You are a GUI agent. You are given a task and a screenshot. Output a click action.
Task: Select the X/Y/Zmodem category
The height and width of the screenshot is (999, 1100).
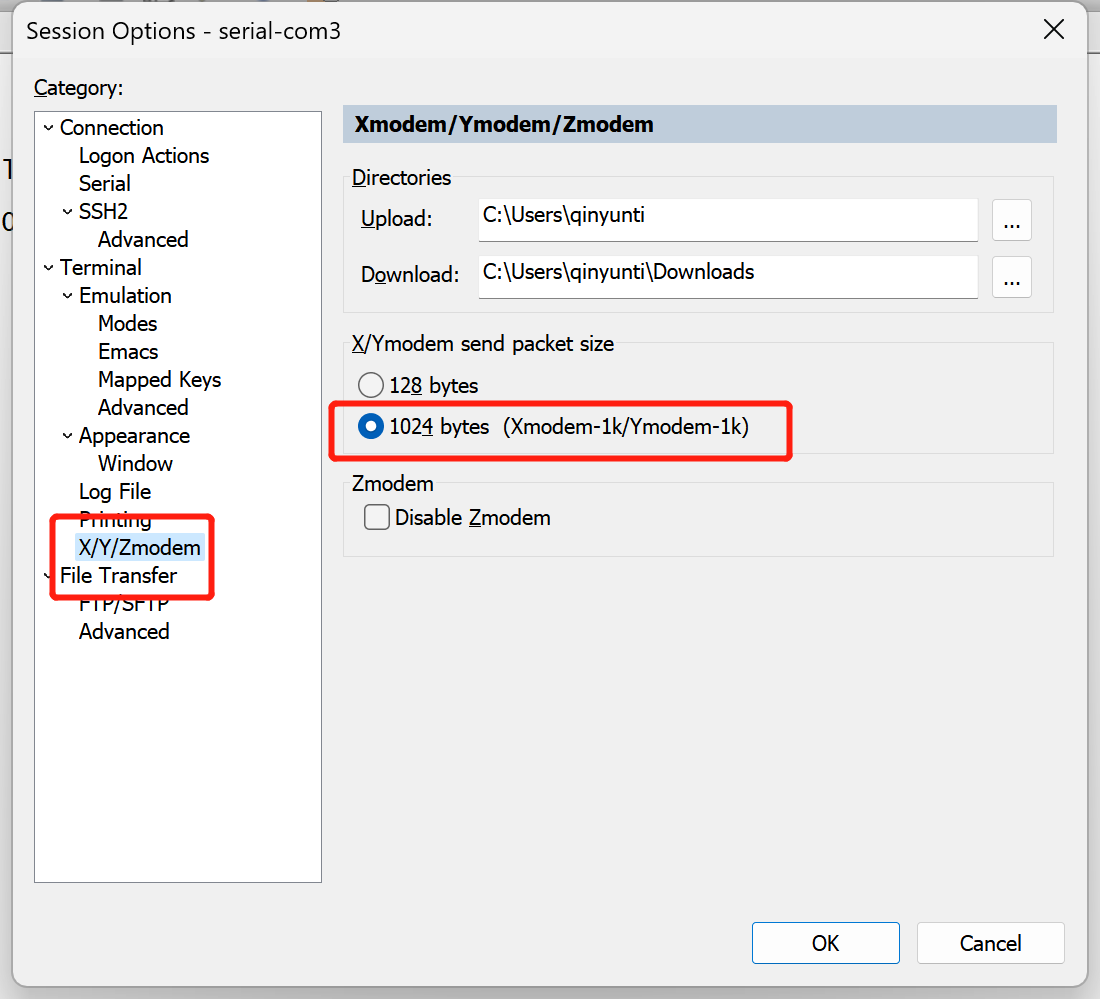pos(139,548)
